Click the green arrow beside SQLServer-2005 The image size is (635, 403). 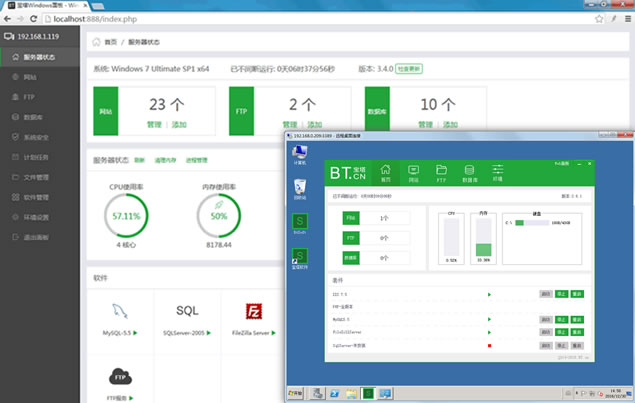click(x=209, y=333)
